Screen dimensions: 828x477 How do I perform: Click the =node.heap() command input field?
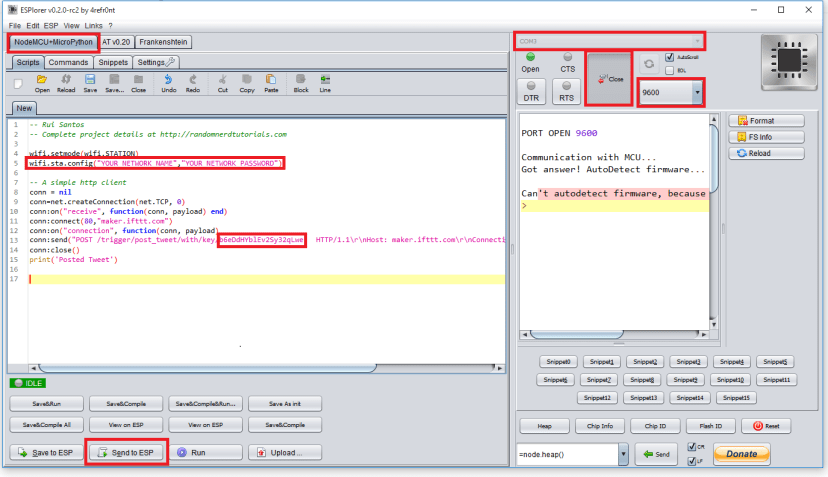pyautogui.click(x=568, y=454)
